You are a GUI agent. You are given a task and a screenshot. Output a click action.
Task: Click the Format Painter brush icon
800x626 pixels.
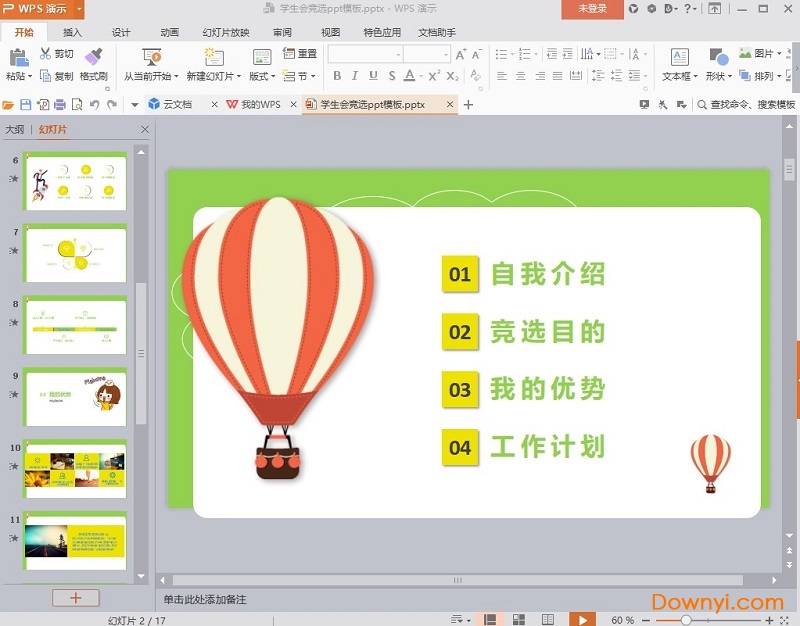tap(94, 57)
